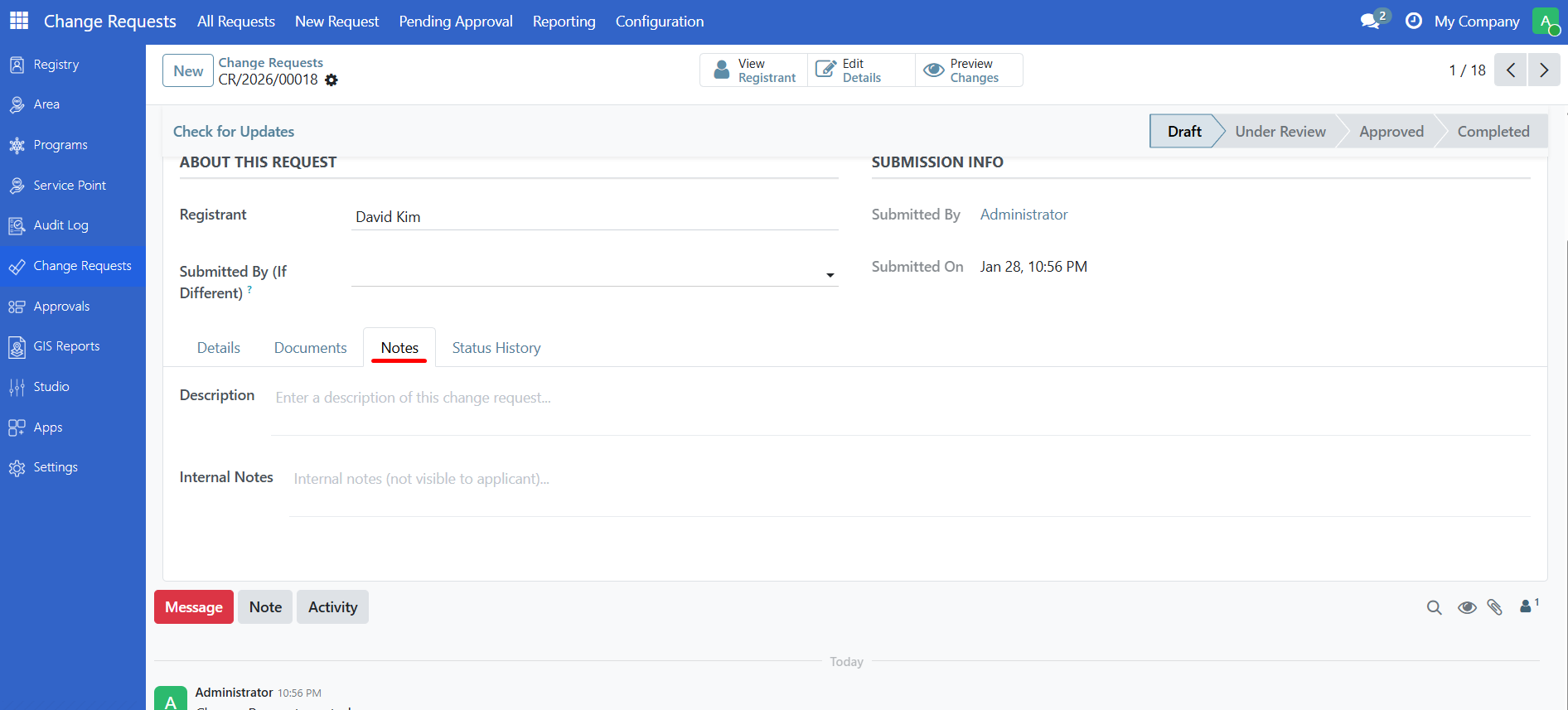Click the Preview Changes button
This screenshot has width=1568, height=710.
pos(969,70)
